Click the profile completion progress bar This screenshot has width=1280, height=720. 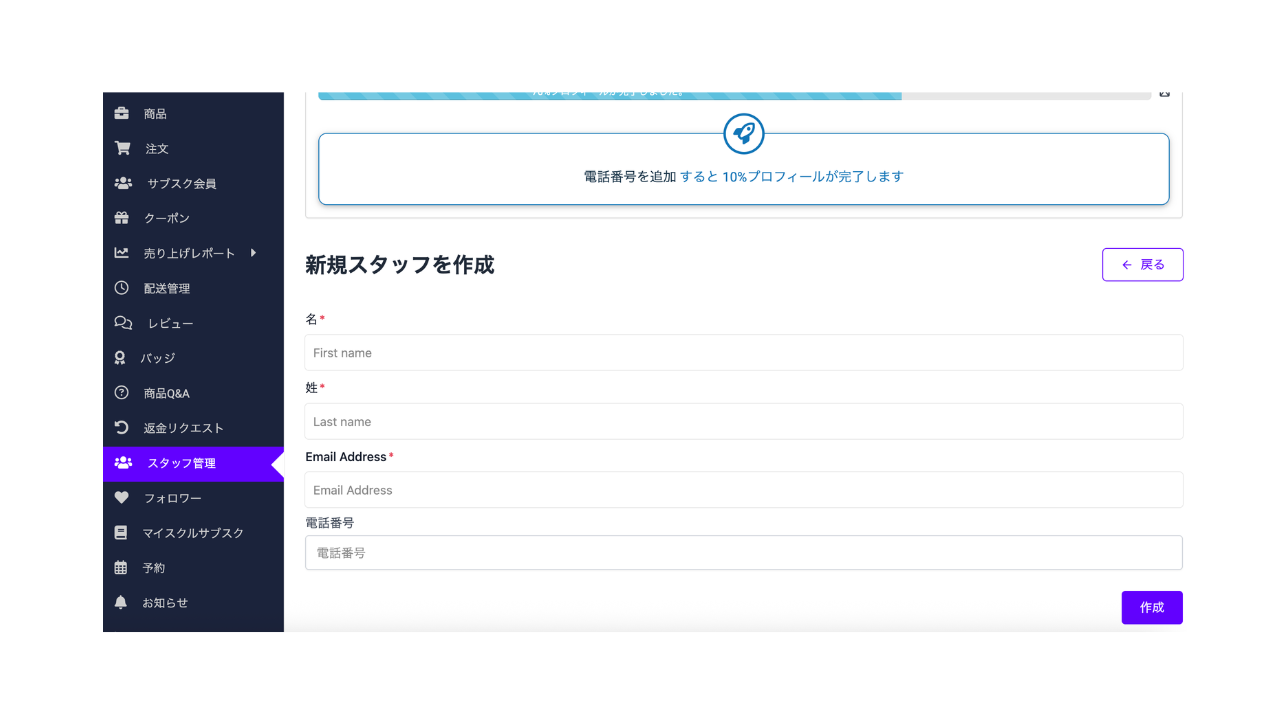(734, 95)
